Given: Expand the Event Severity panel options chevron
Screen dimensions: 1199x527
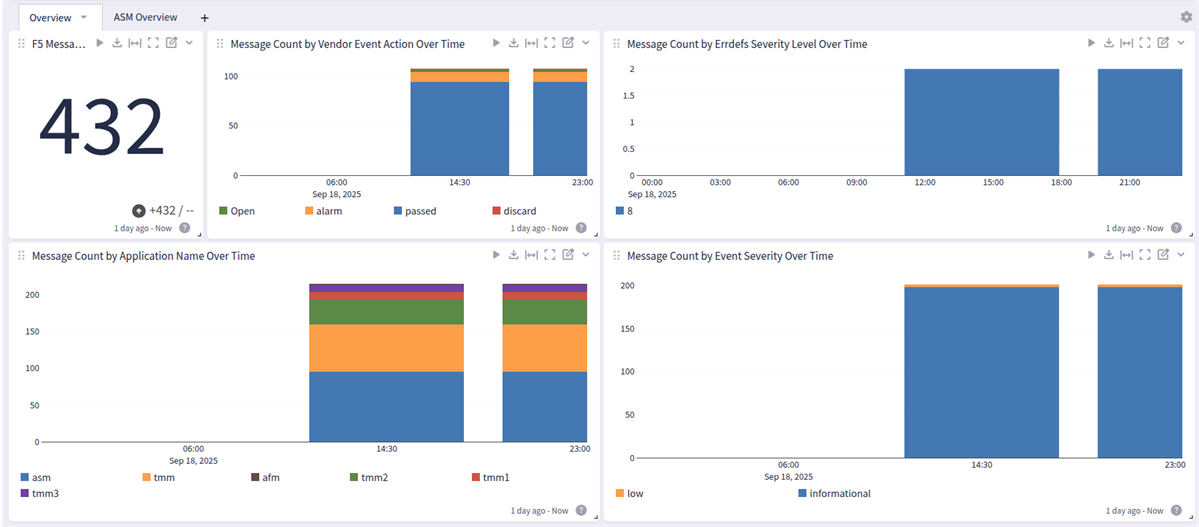Looking at the screenshot, I should point(1180,256).
